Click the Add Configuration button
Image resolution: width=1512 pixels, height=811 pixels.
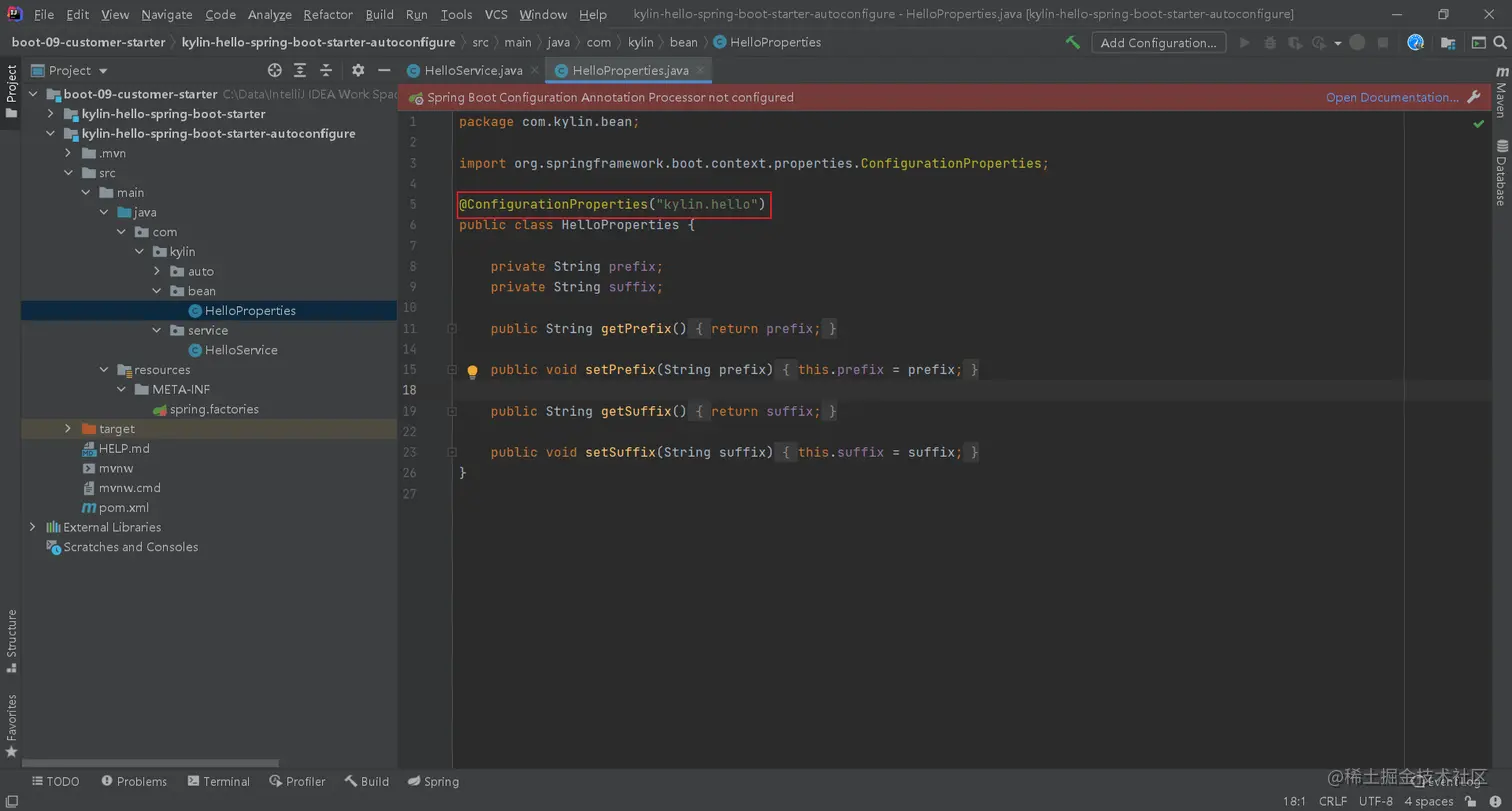point(1158,42)
